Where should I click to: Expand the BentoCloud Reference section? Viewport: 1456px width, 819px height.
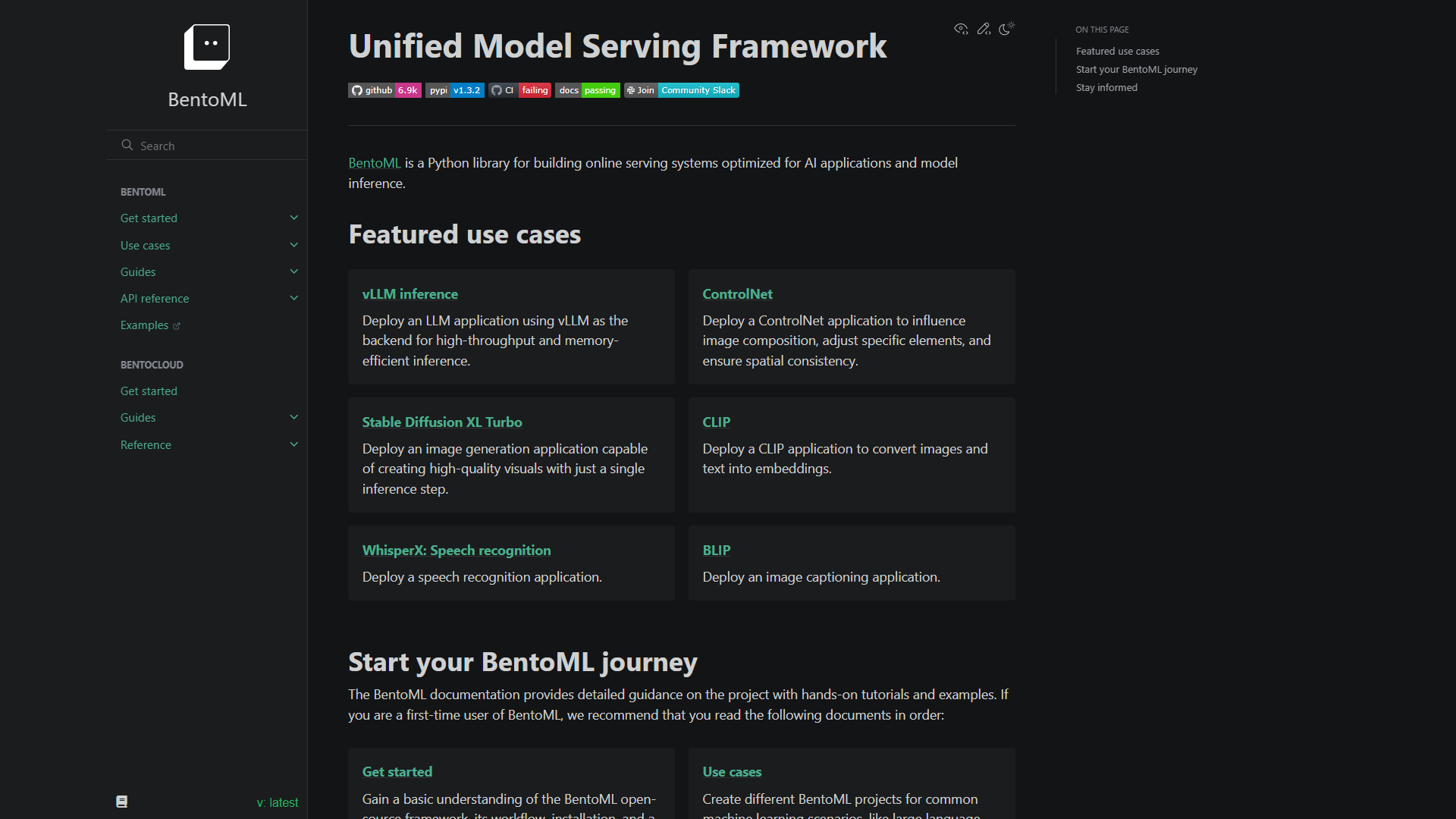pos(293,444)
